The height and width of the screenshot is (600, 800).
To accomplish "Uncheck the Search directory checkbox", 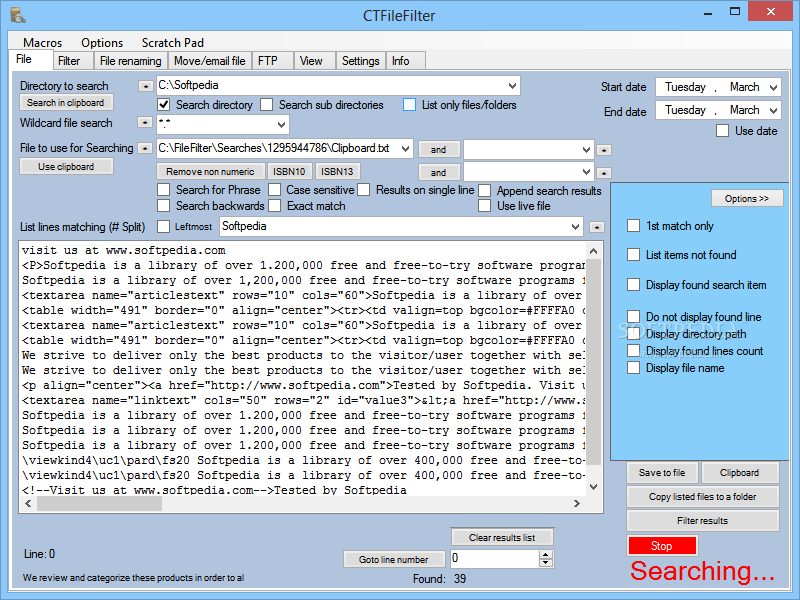I will click(x=164, y=105).
